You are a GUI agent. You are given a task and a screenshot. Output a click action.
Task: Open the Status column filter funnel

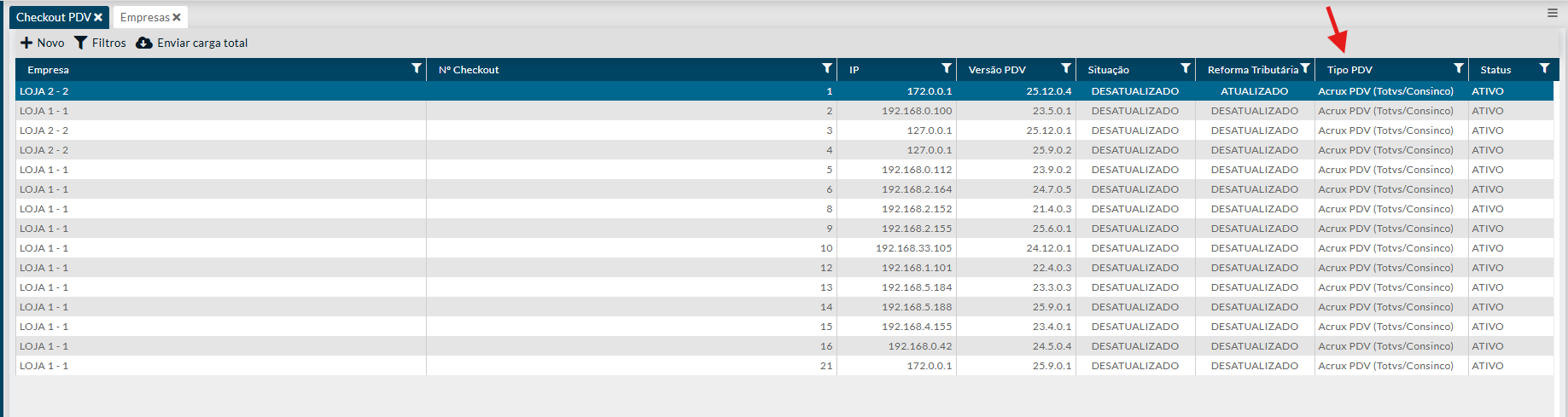click(1543, 68)
